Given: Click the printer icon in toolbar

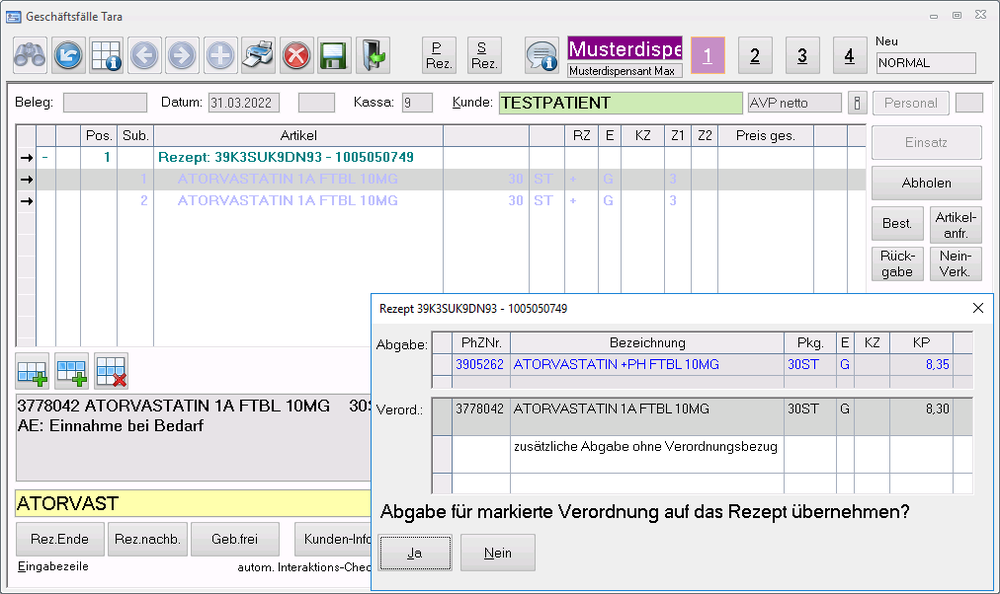Looking at the screenshot, I should click(x=258, y=55).
